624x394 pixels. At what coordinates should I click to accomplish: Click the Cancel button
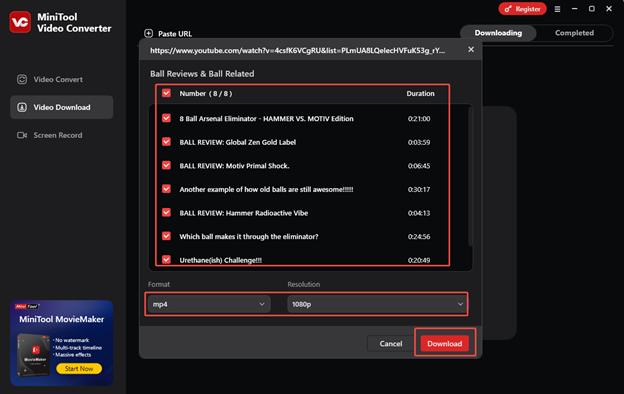click(391, 343)
